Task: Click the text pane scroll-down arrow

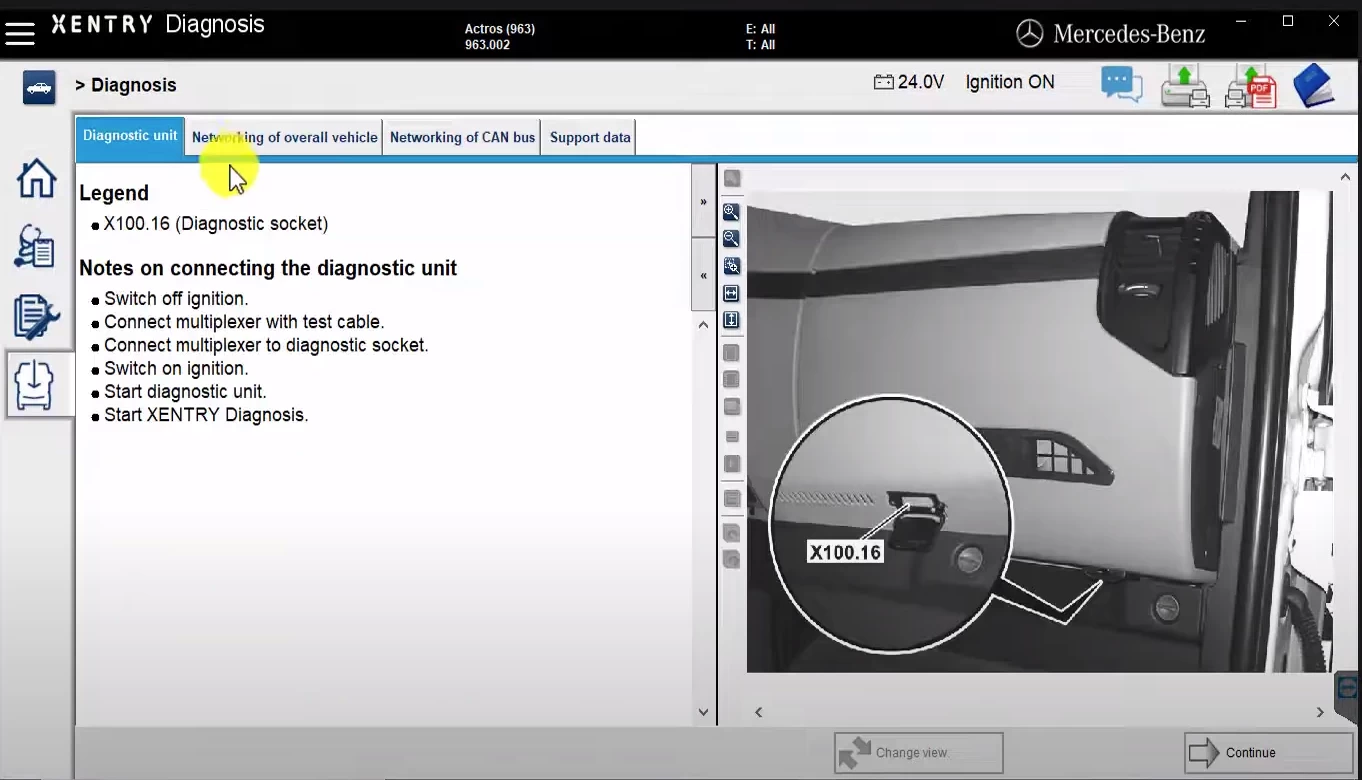Action: 703,713
